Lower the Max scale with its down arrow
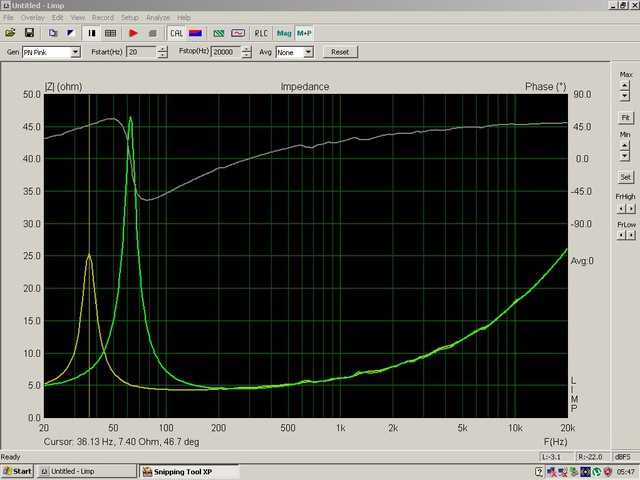640x480 pixels. click(624, 96)
